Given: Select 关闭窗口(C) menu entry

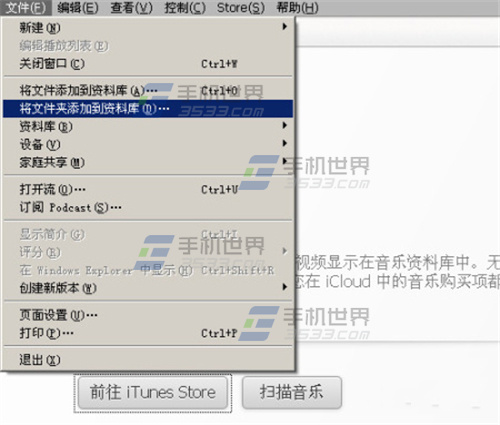Looking at the screenshot, I should (x=148, y=63).
